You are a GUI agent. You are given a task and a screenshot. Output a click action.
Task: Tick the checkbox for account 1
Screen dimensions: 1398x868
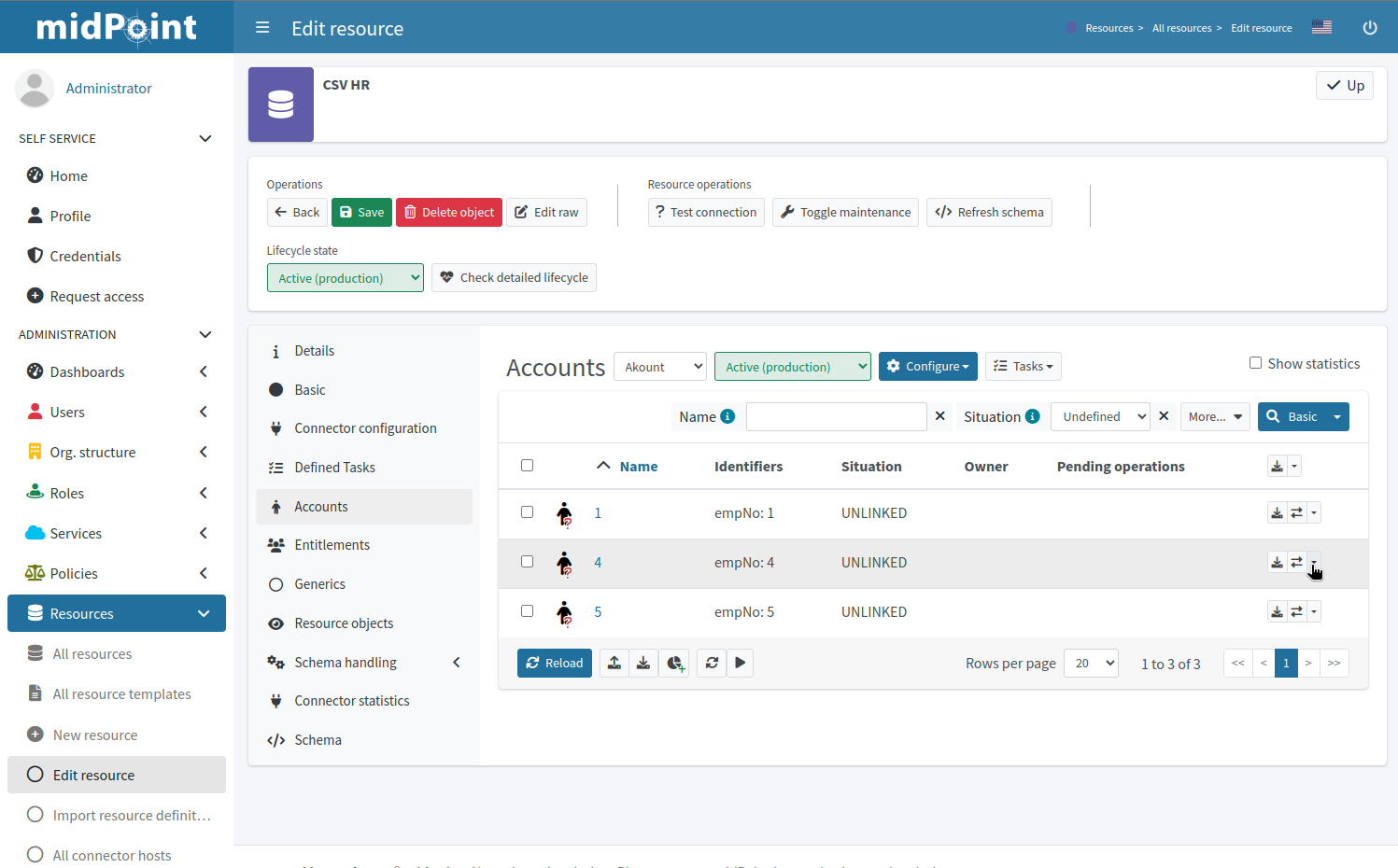527,511
